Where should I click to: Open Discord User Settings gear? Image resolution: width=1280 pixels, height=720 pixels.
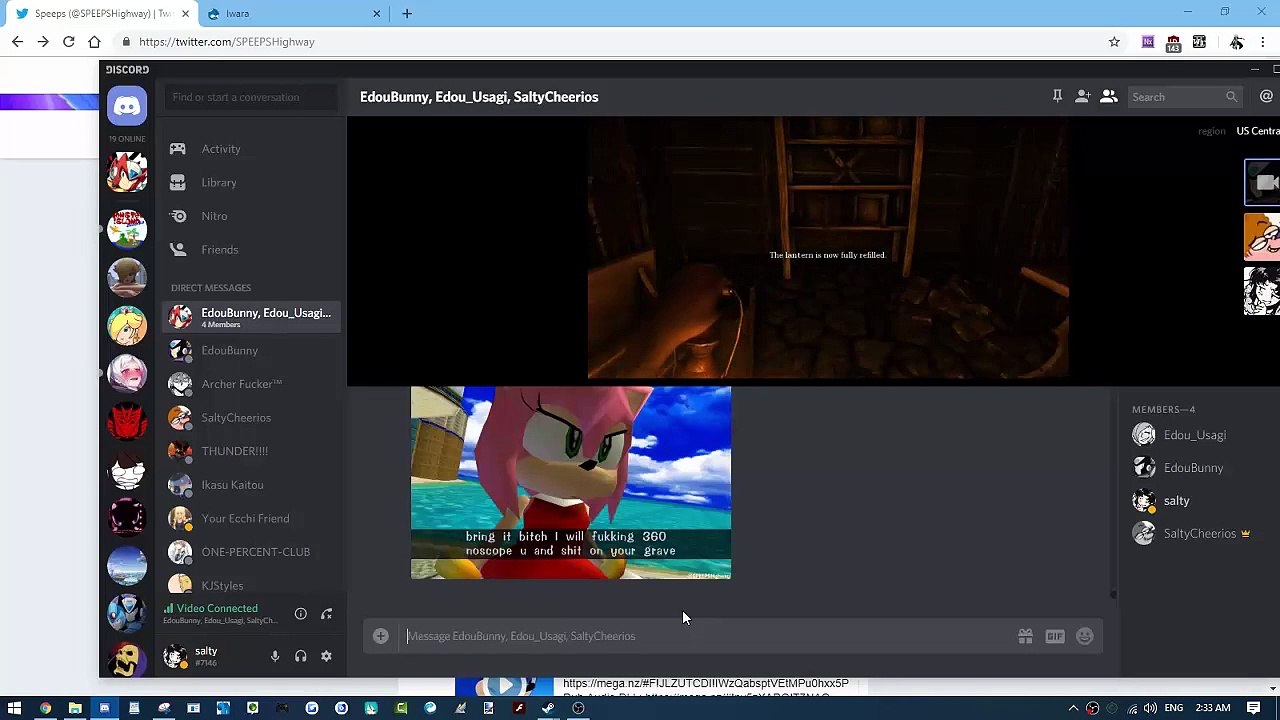click(326, 656)
